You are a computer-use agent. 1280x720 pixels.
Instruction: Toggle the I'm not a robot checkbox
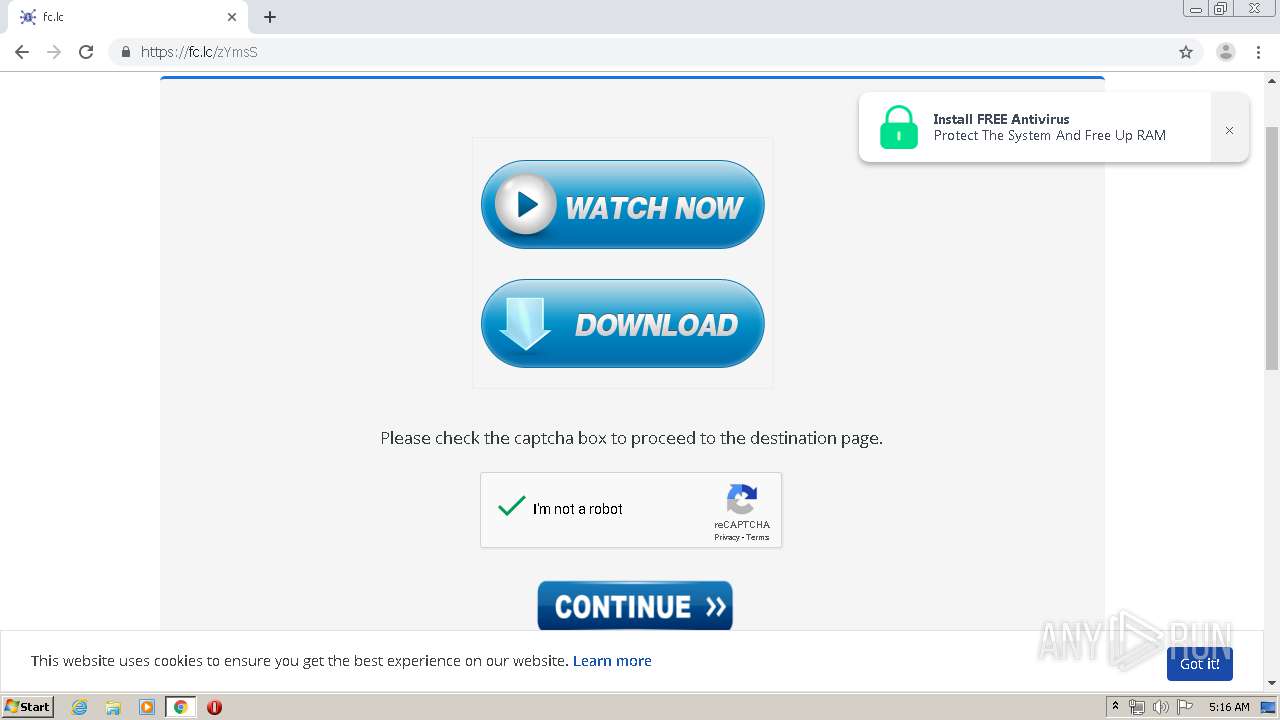(x=512, y=507)
